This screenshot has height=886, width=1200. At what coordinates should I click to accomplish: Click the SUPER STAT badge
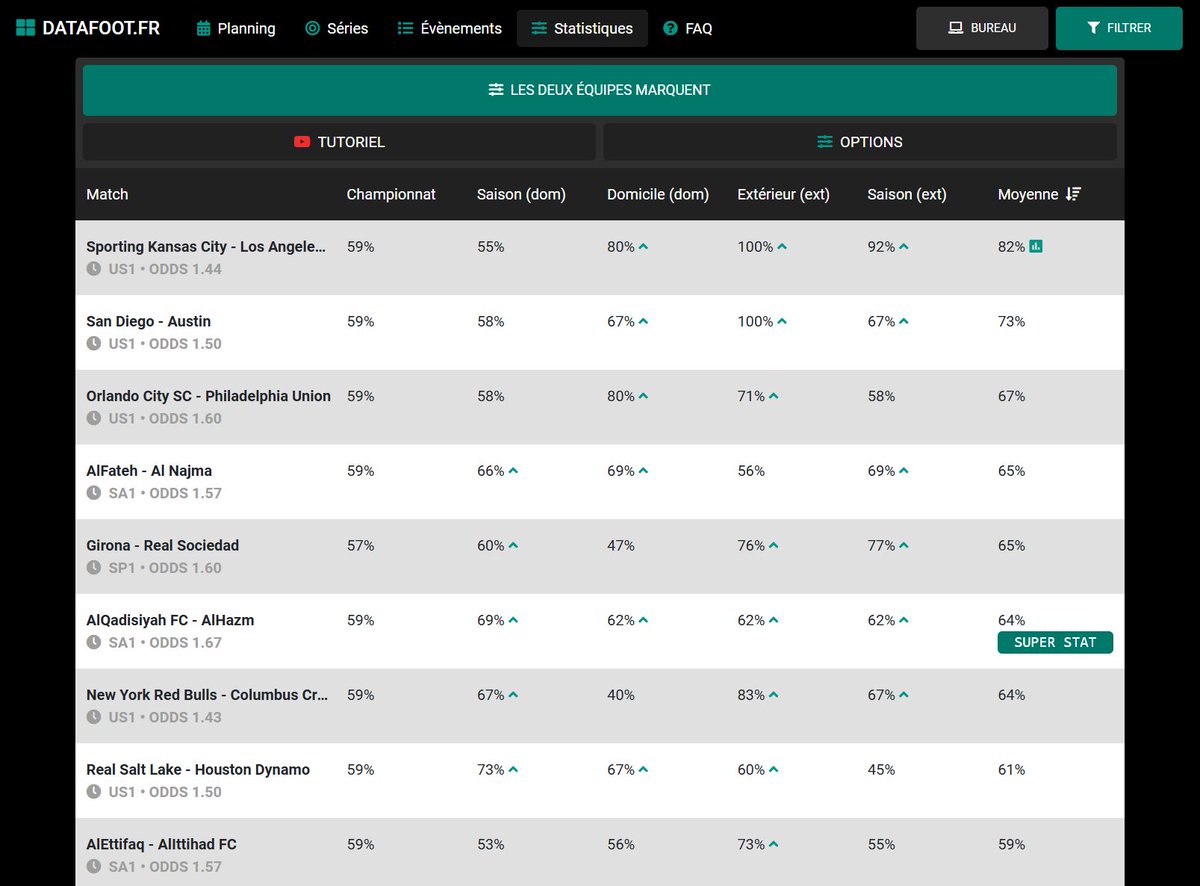tap(1055, 642)
